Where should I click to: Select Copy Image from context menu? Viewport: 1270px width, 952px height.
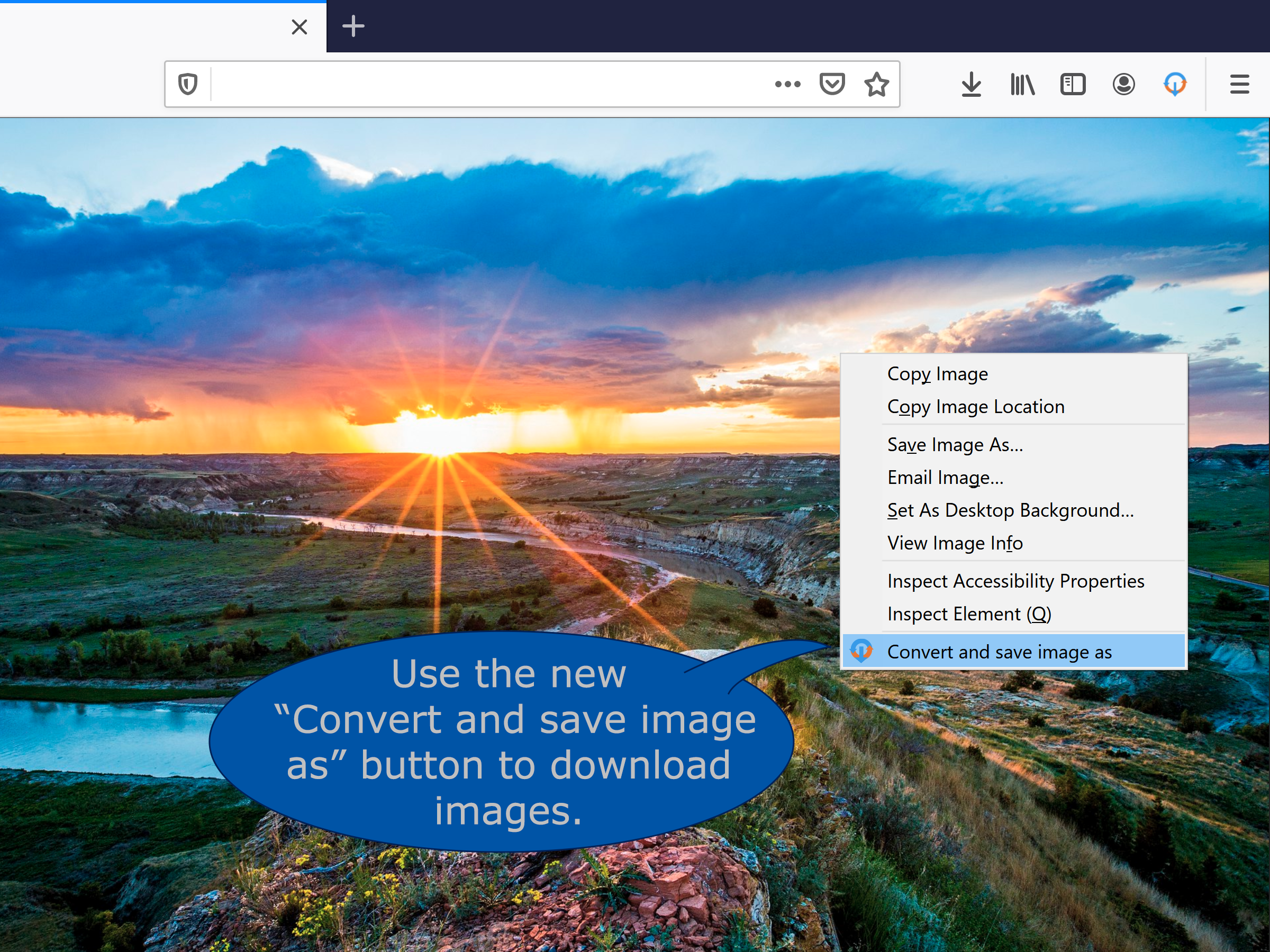pos(937,373)
